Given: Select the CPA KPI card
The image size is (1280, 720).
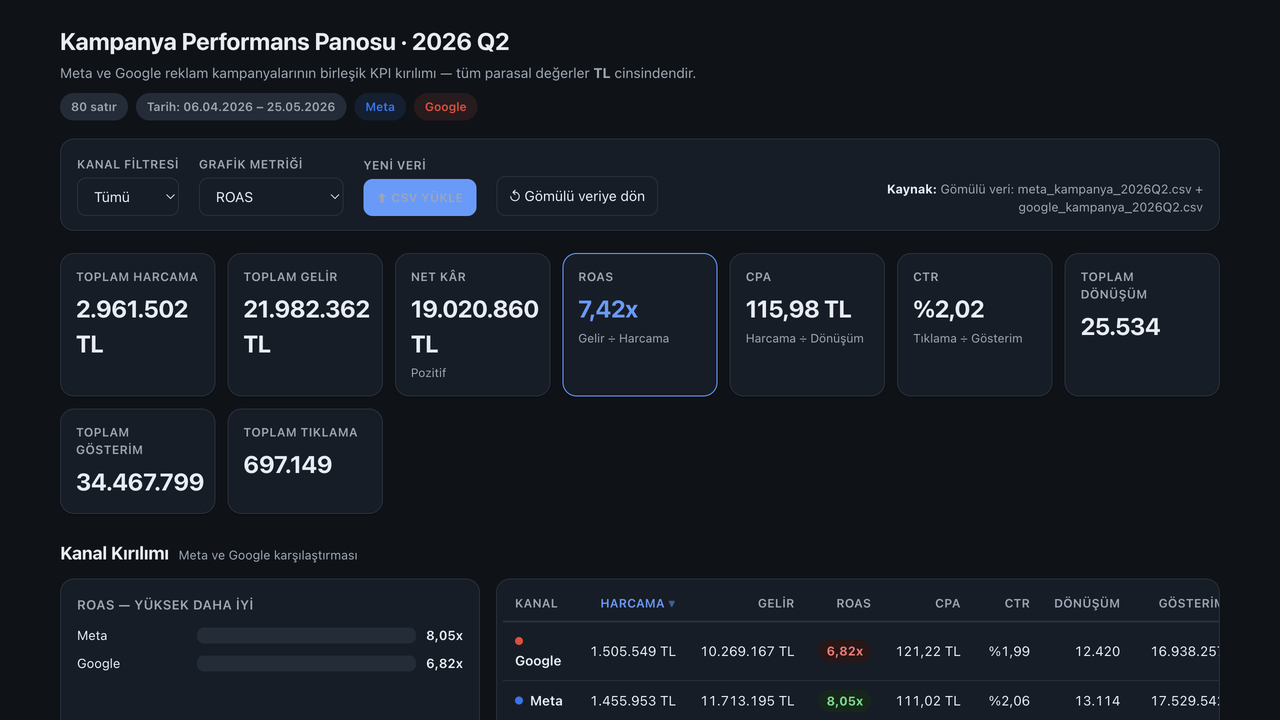Looking at the screenshot, I should 807,325.
